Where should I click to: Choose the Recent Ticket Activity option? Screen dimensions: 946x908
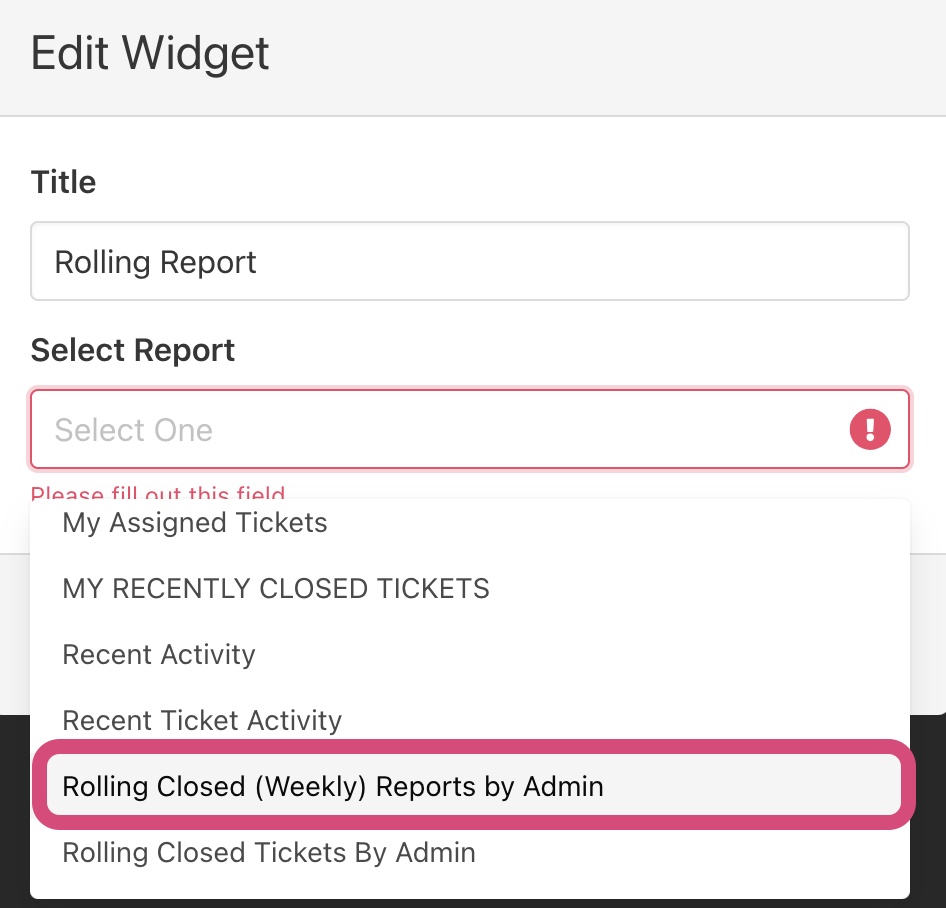pos(202,720)
